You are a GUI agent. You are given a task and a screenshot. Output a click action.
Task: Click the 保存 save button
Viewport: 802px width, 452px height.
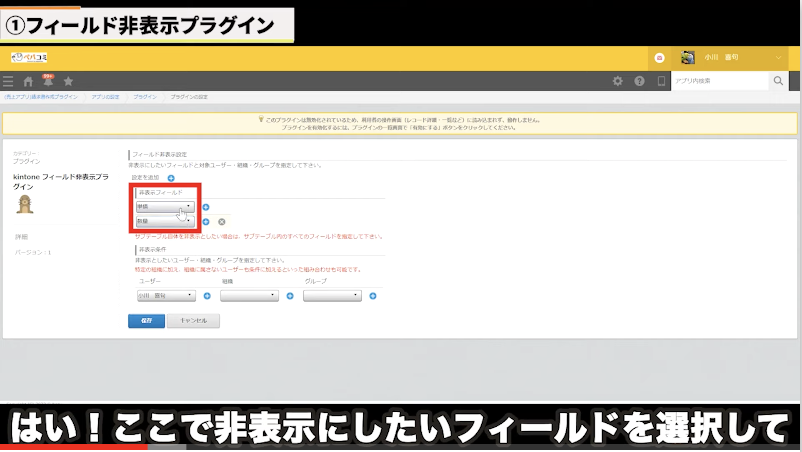pyautogui.click(x=146, y=321)
